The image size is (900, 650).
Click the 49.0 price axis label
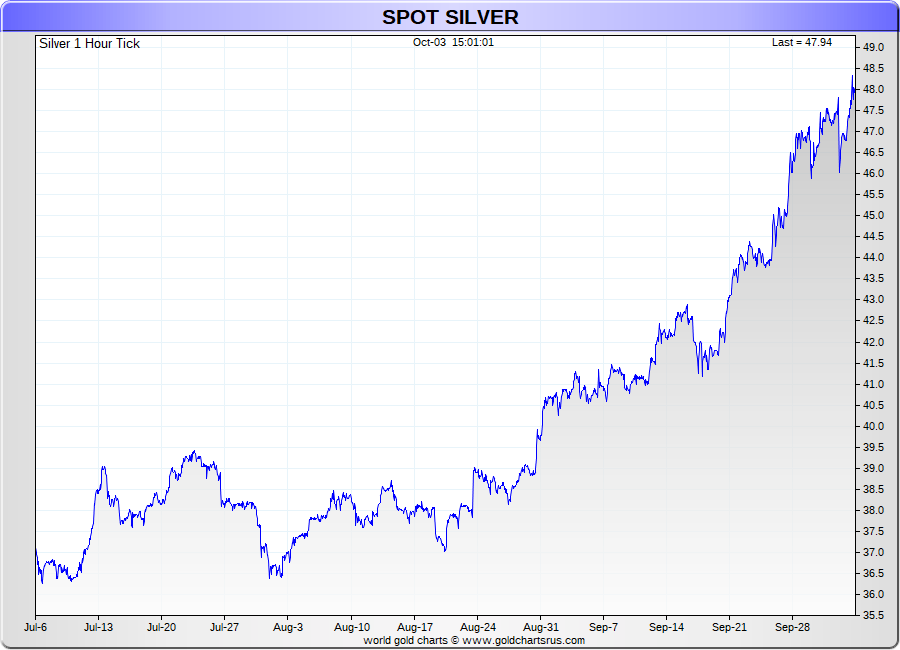point(873,47)
